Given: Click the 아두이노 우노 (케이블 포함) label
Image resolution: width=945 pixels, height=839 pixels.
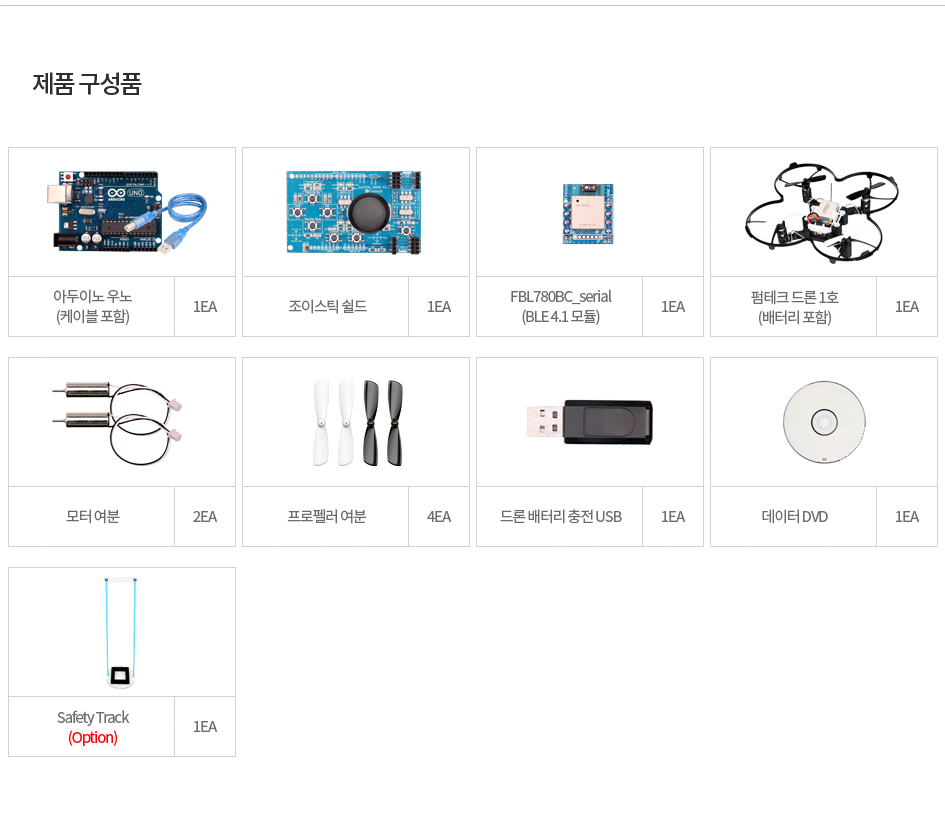Looking at the screenshot, I should click(x=92, y=306).
